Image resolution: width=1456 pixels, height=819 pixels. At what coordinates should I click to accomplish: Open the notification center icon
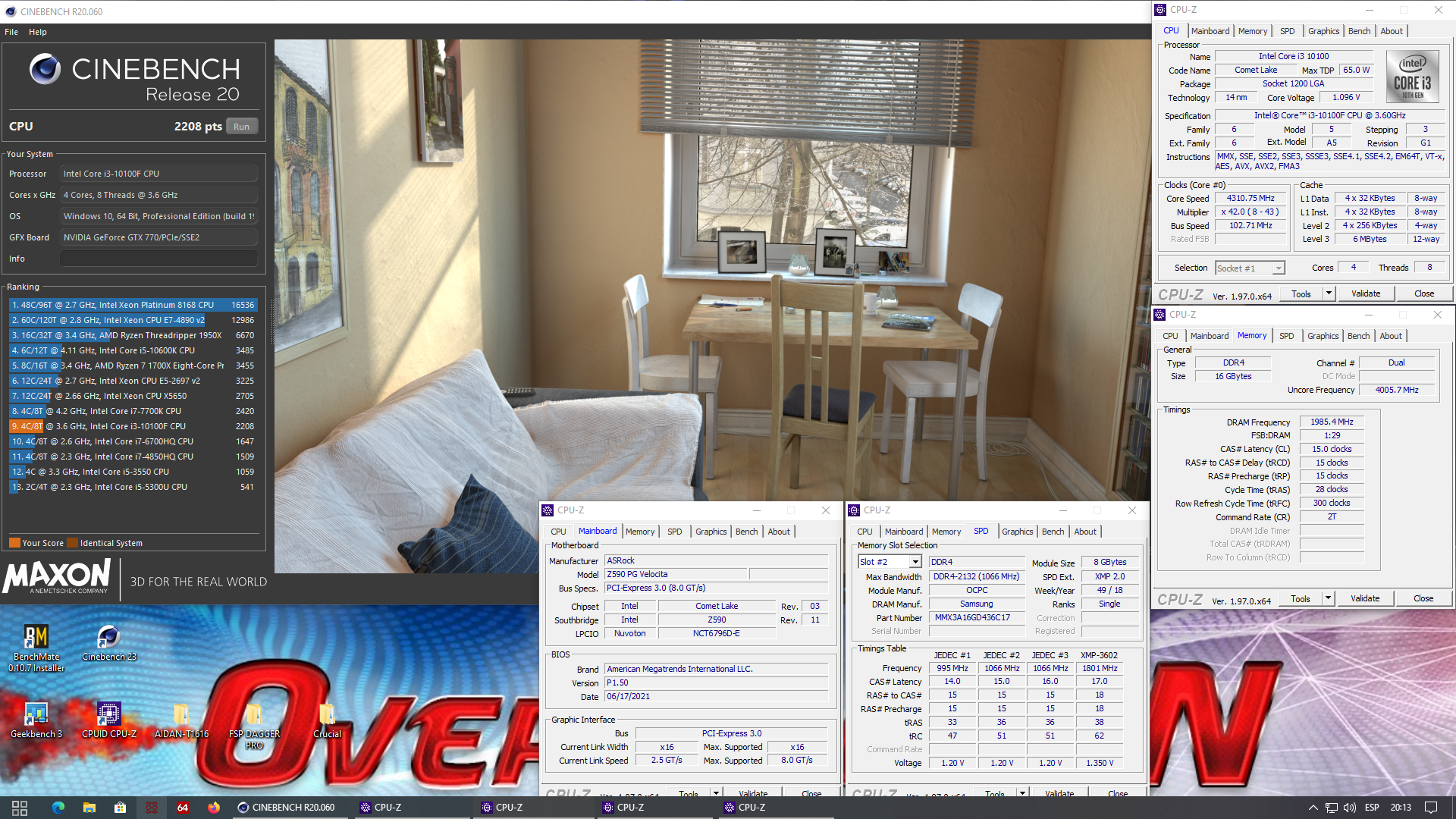coord(1431,808)
